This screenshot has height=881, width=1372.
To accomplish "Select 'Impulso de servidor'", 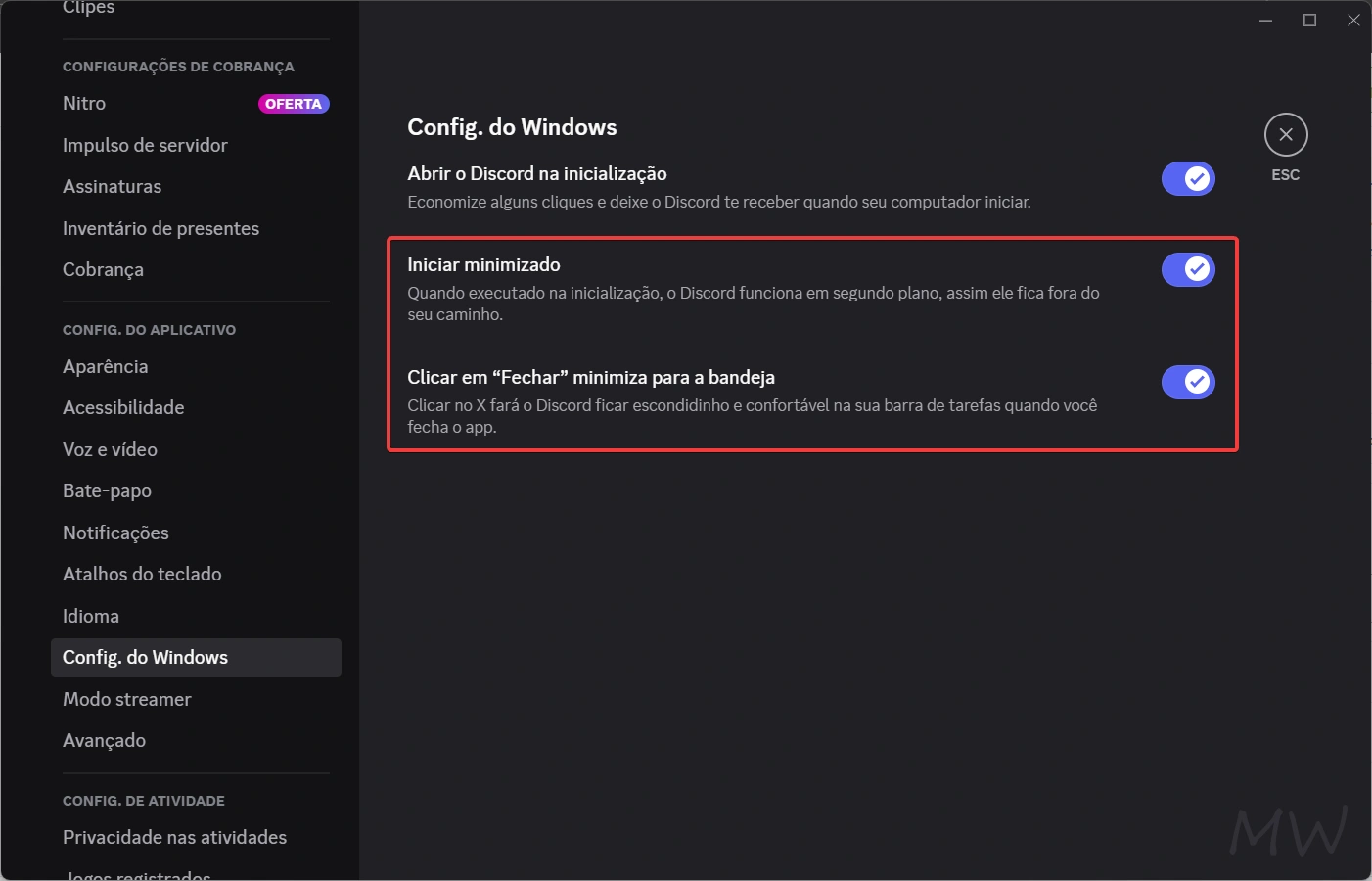I will point(145,145).
